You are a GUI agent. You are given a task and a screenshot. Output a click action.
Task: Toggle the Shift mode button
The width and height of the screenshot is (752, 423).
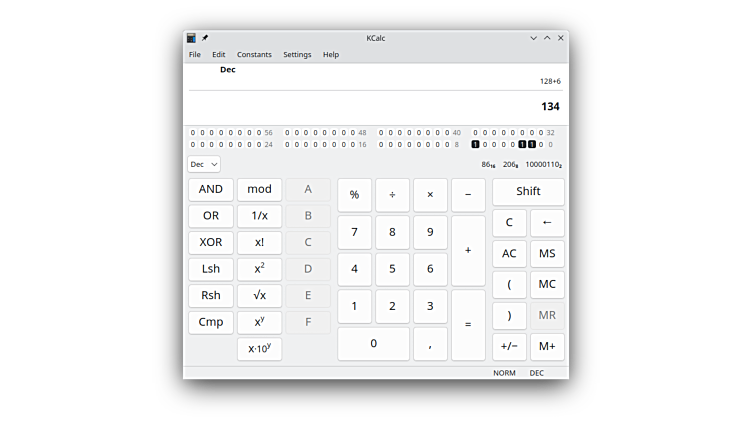click(528, 192)
